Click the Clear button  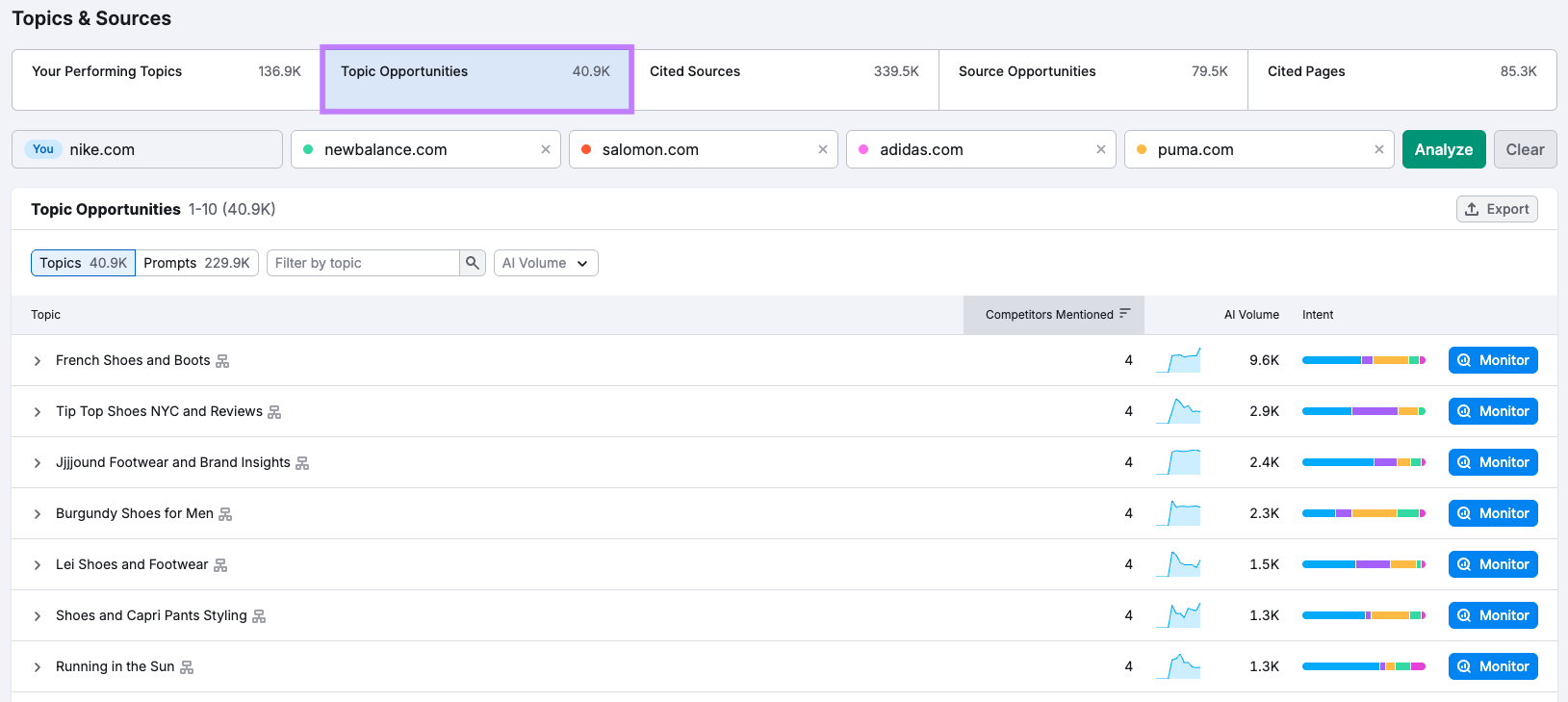1525,149
